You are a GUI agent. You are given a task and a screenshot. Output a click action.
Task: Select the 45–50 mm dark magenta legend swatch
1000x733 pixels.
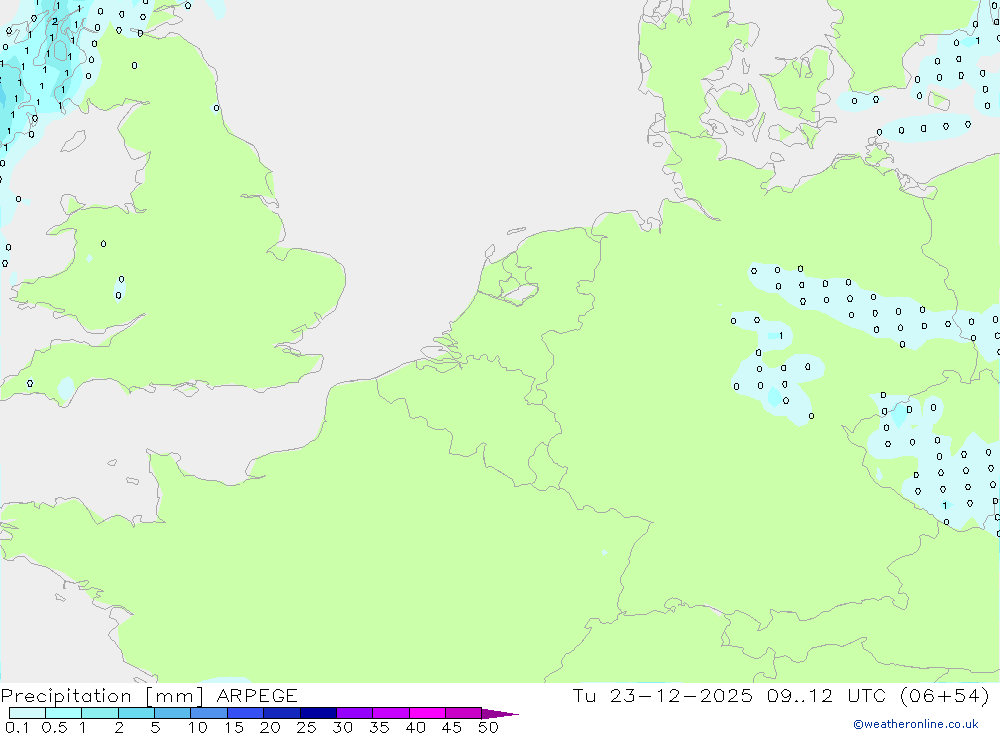pos(463,713)
